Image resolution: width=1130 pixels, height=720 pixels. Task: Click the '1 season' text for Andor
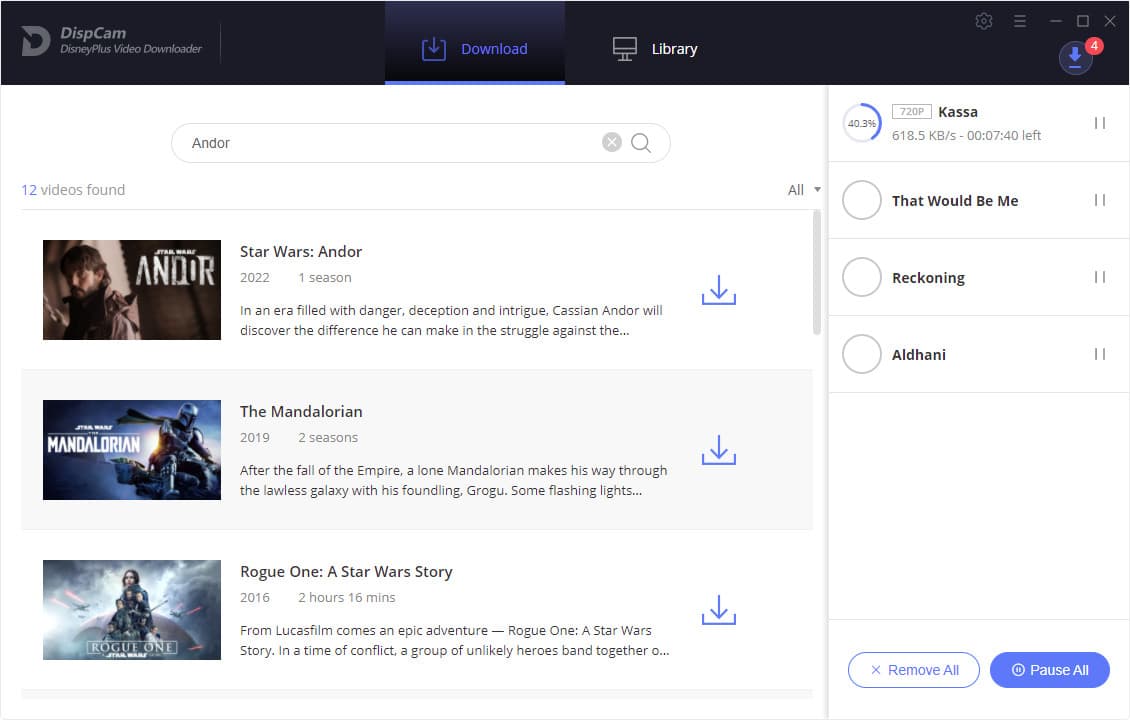click(x=325, y=277)
